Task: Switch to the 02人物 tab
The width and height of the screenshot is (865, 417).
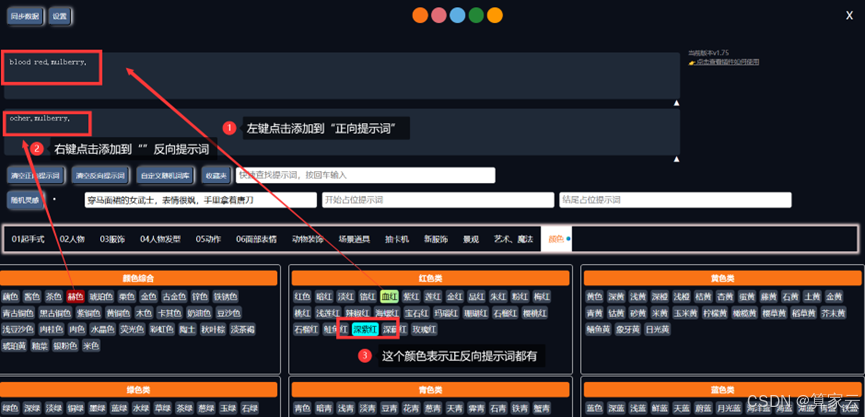Action: 72,239
